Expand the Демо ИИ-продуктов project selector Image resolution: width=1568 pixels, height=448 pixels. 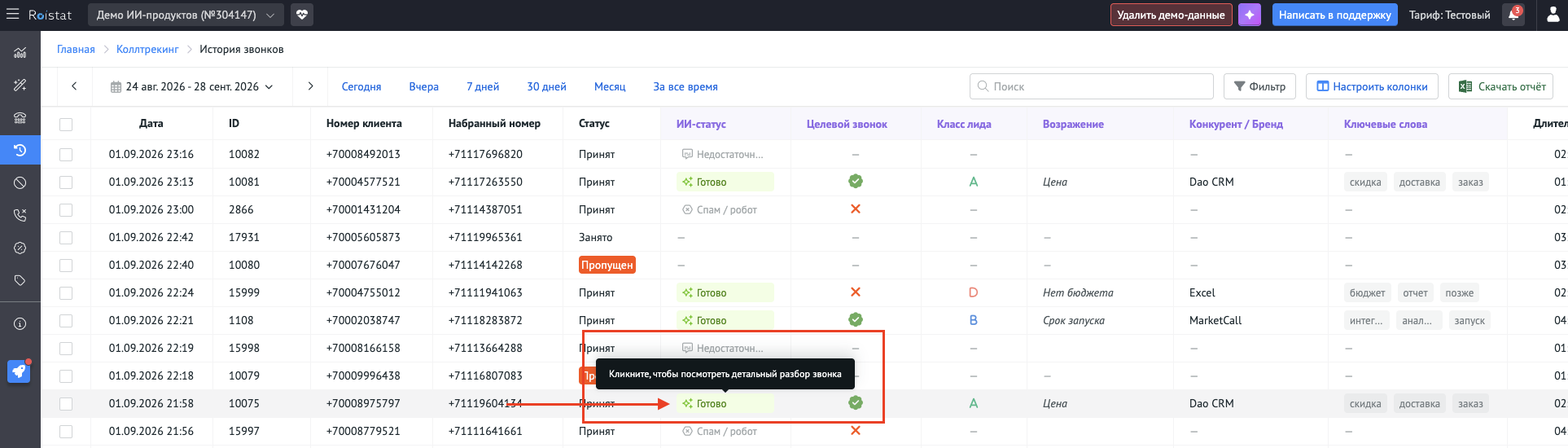pyautogui.click(x=185, y=15)
